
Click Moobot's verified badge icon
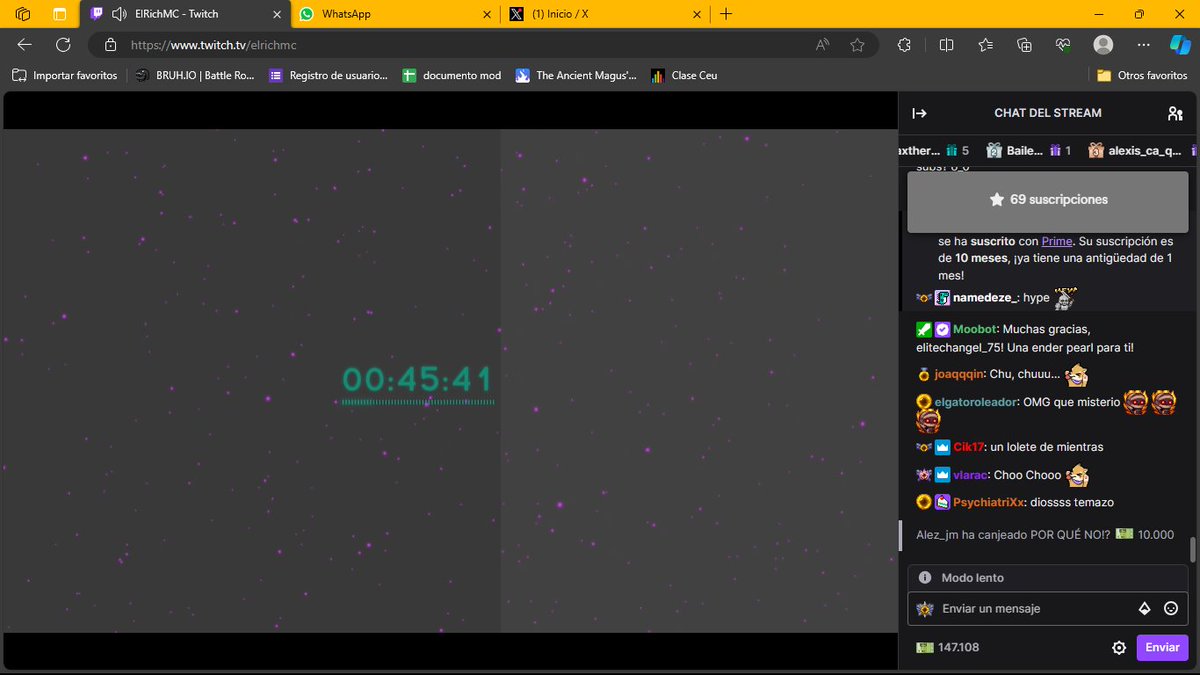click(x=942, y=329)
